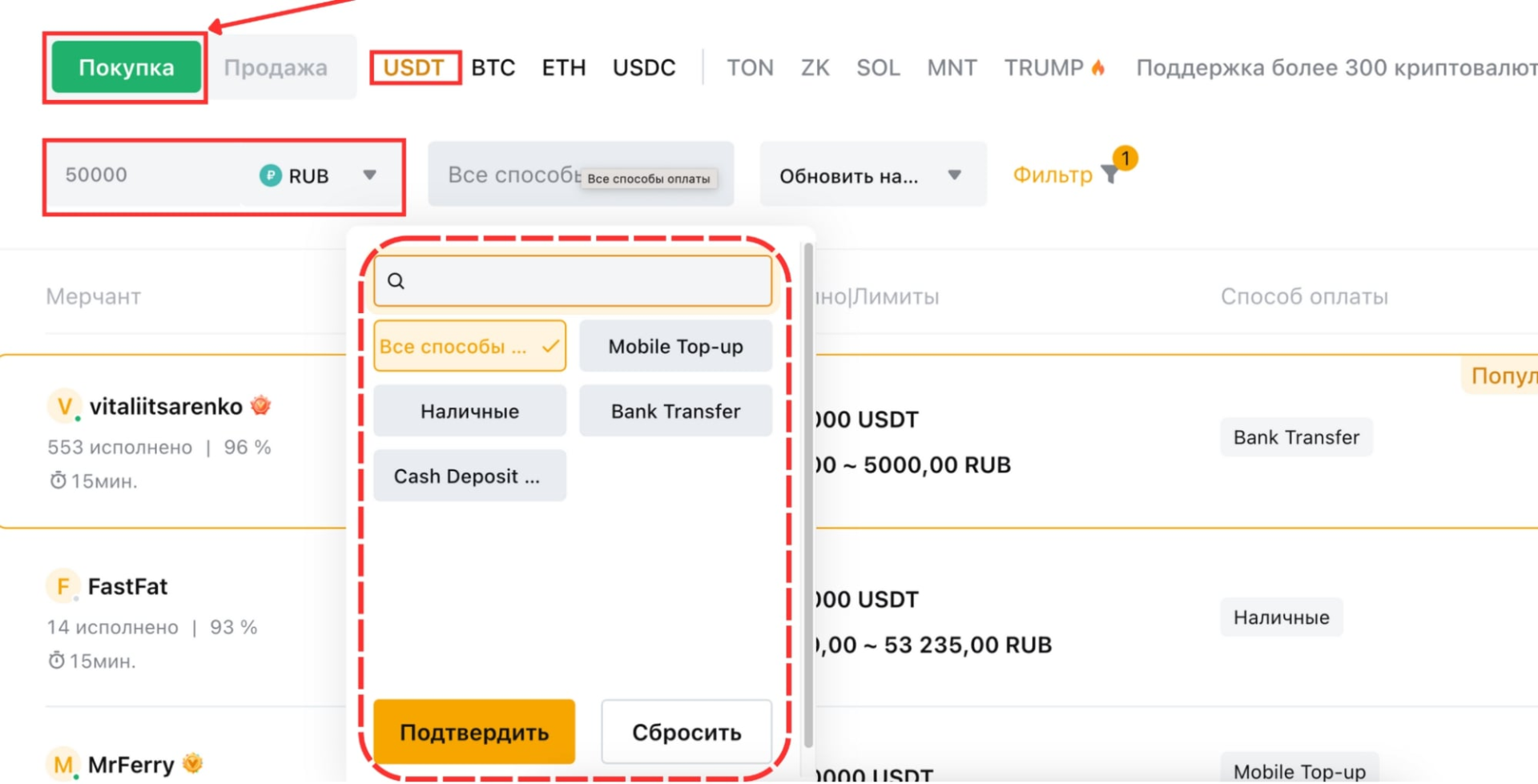Click the payment popup vertical scrollbar
This screenshot has width=1538, height=784.
click(808, 495)
